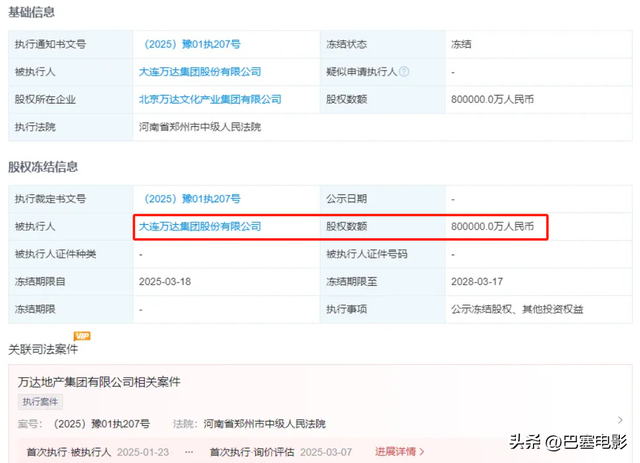
Task: Select case number (2025)豫01执207号 after 案号
Action: (x=101, y=424)
